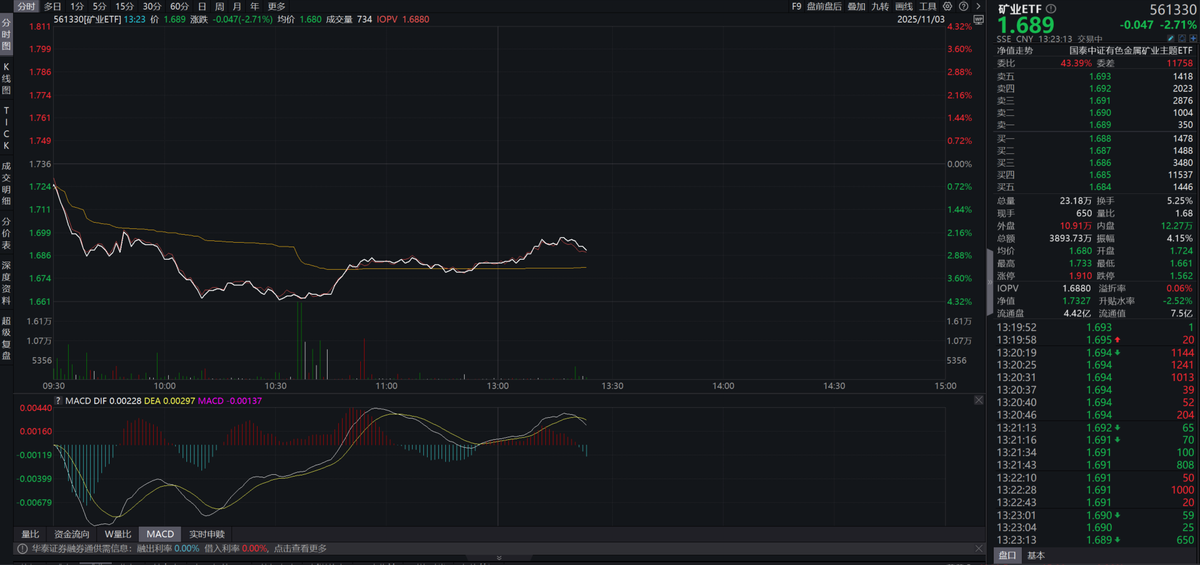Switch to the 量比 indicator tab
Viewport: 1200px width, 565px height.
point(30,534)
